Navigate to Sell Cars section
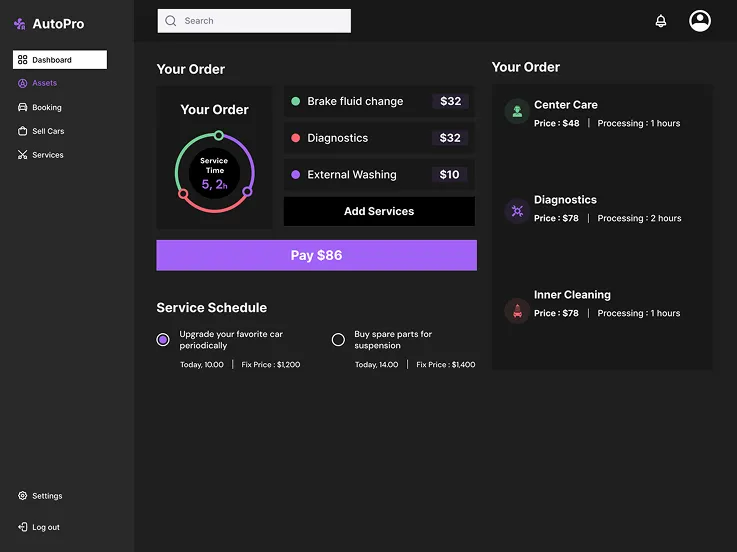737x552 pixels. click(47, 131)
